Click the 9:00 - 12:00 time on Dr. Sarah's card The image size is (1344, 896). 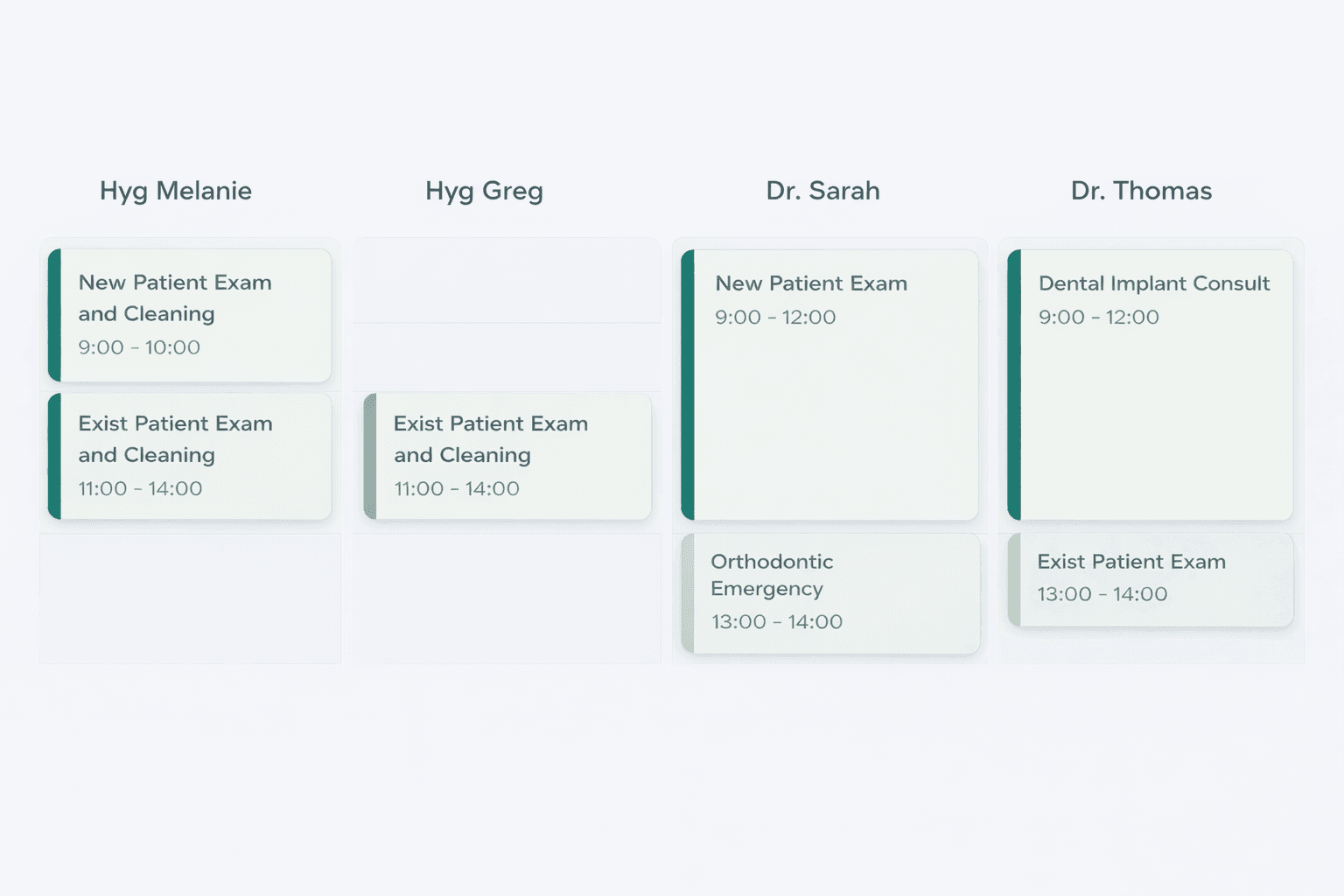pyautogui.click(x=775, y=318)
